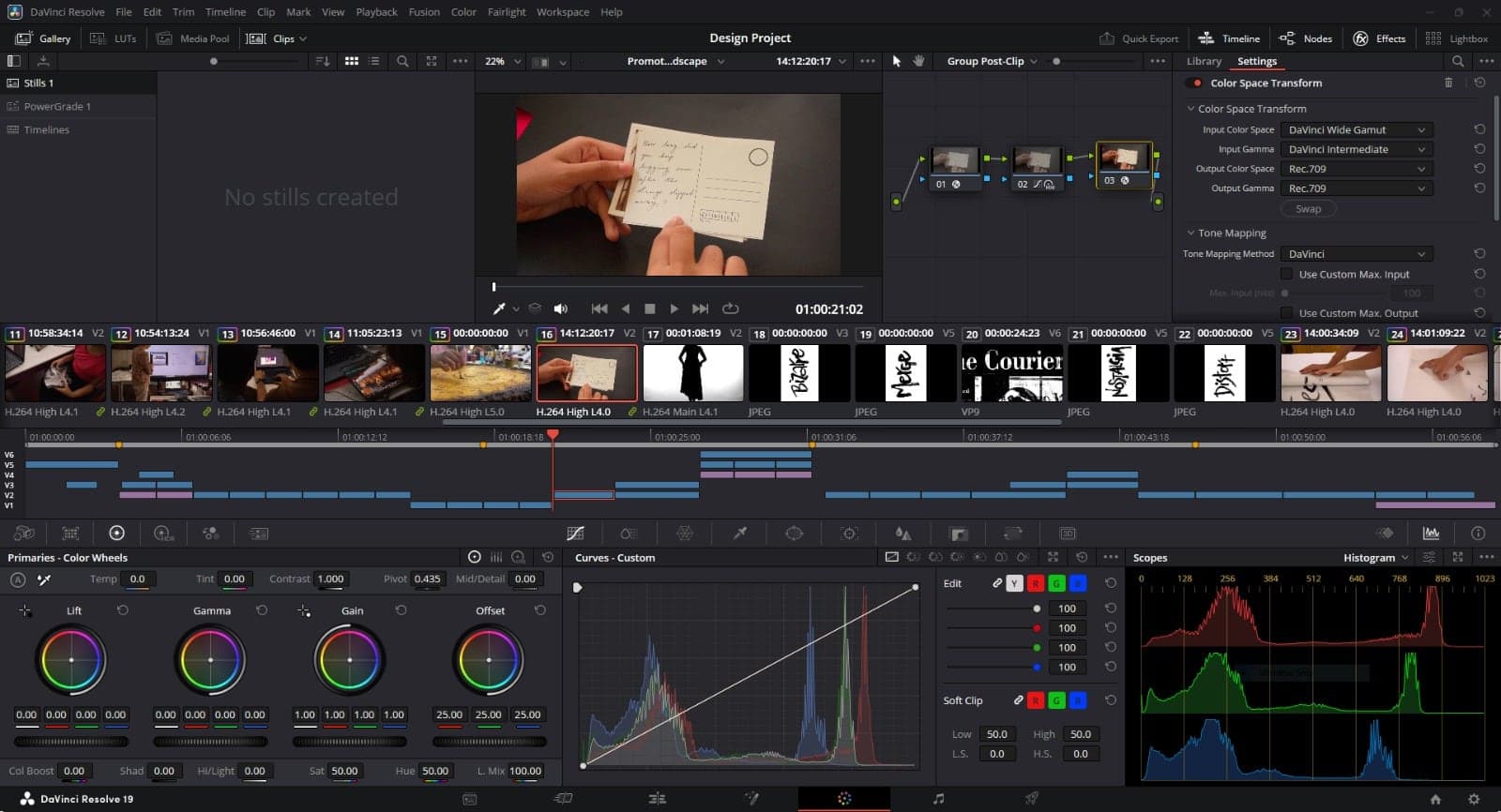Open the Workspace menu
The height and width of the screenshot is (812, 1501).
tap(563, 12)
